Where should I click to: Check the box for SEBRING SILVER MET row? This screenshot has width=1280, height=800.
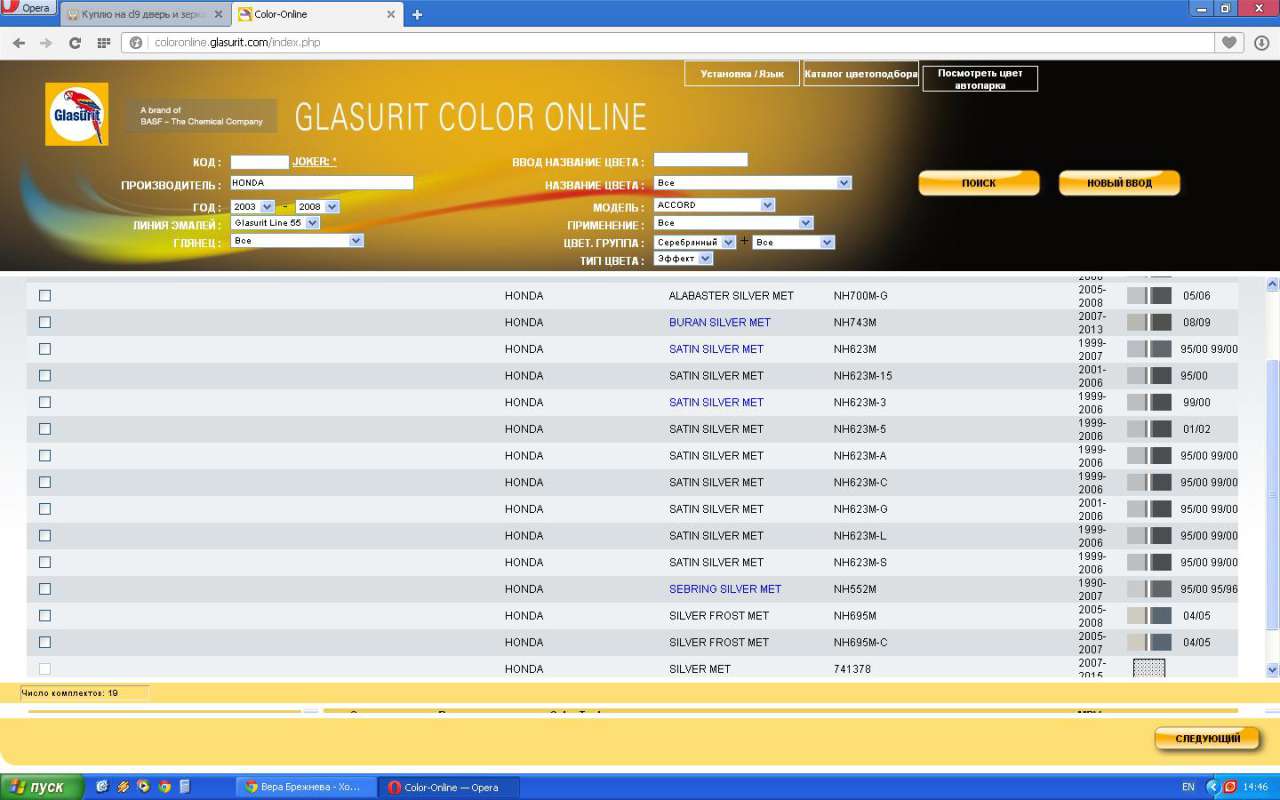pos(45,589)
